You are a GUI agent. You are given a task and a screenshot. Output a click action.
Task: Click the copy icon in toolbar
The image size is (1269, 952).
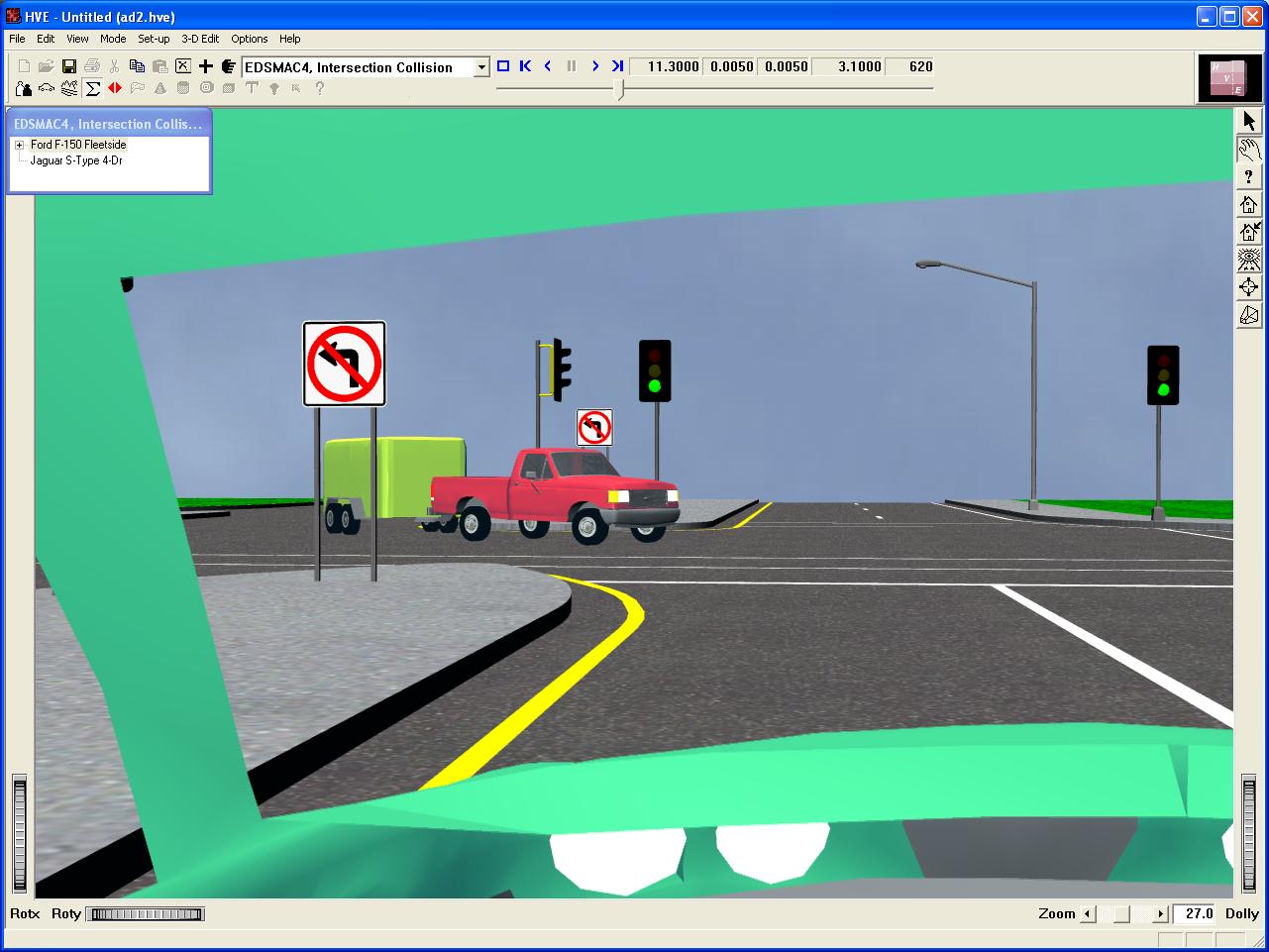[138, 66]
